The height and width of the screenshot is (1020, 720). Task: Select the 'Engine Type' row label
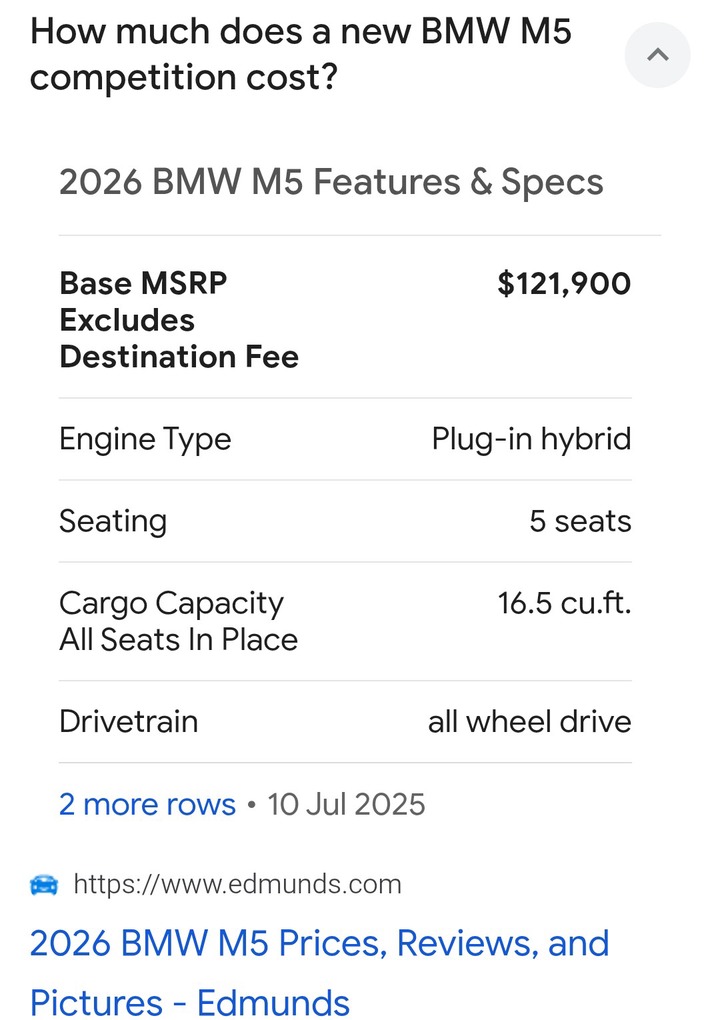(x=145, y=439)
